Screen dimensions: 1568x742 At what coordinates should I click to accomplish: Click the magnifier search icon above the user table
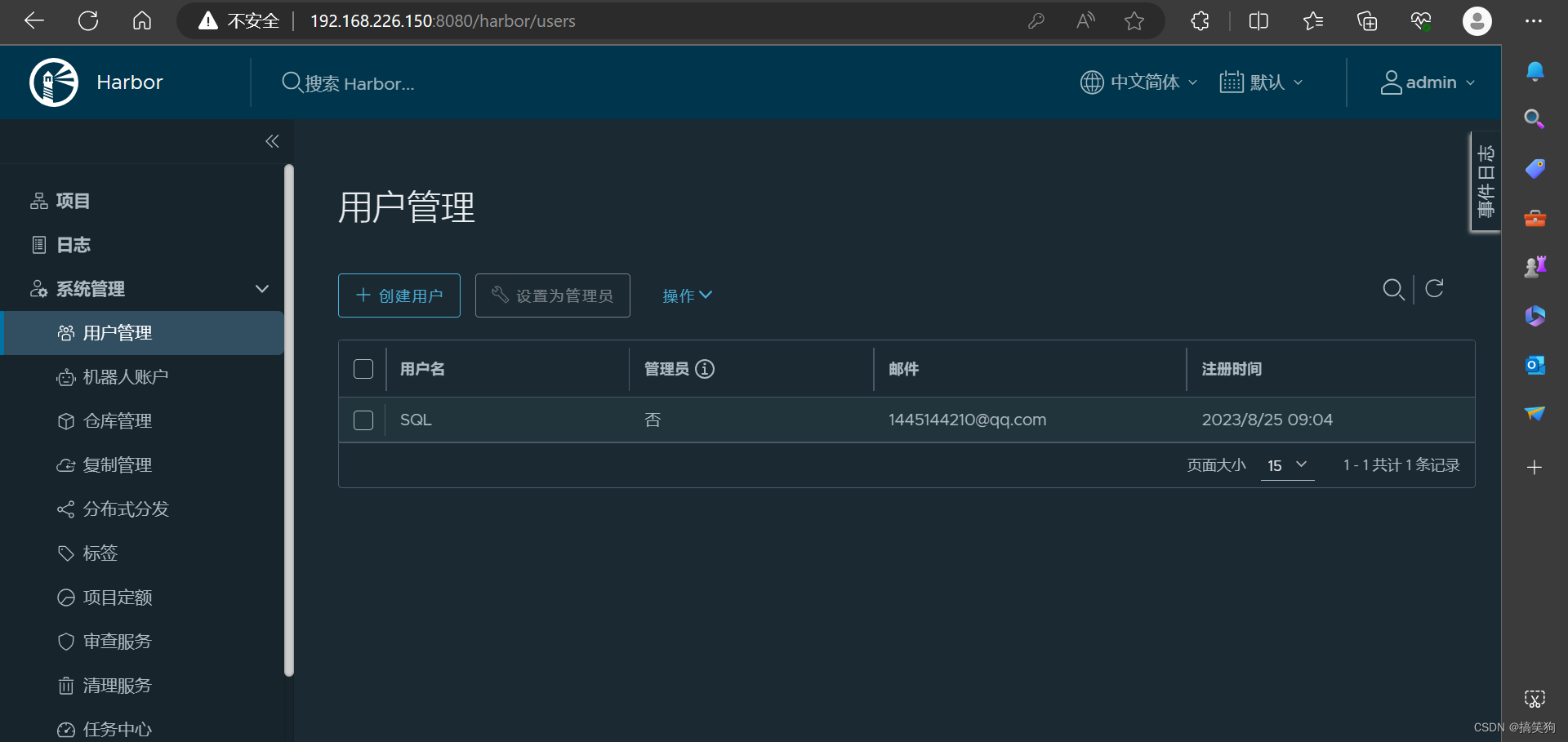pos(1393,289)
